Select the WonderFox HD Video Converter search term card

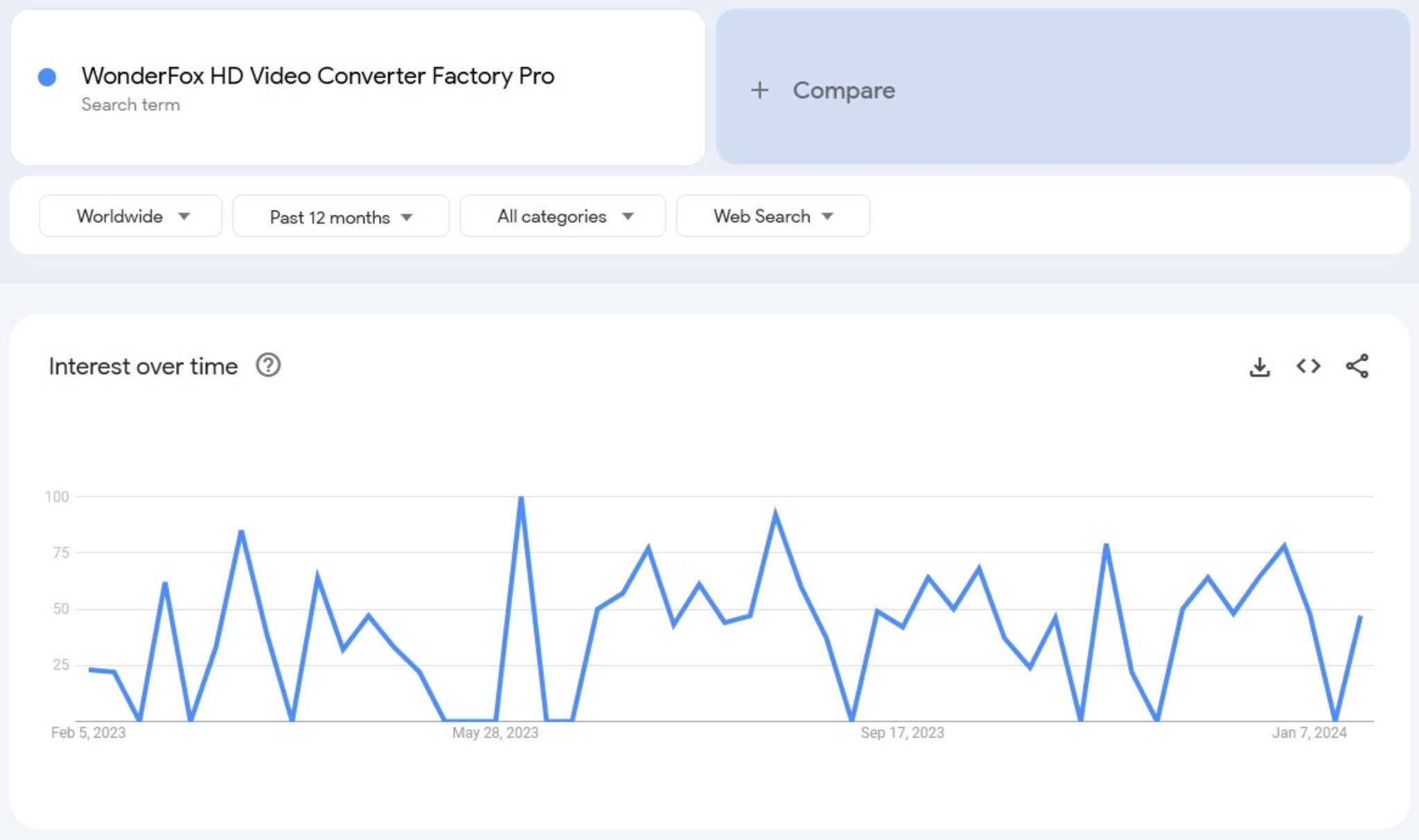[317, 76]
